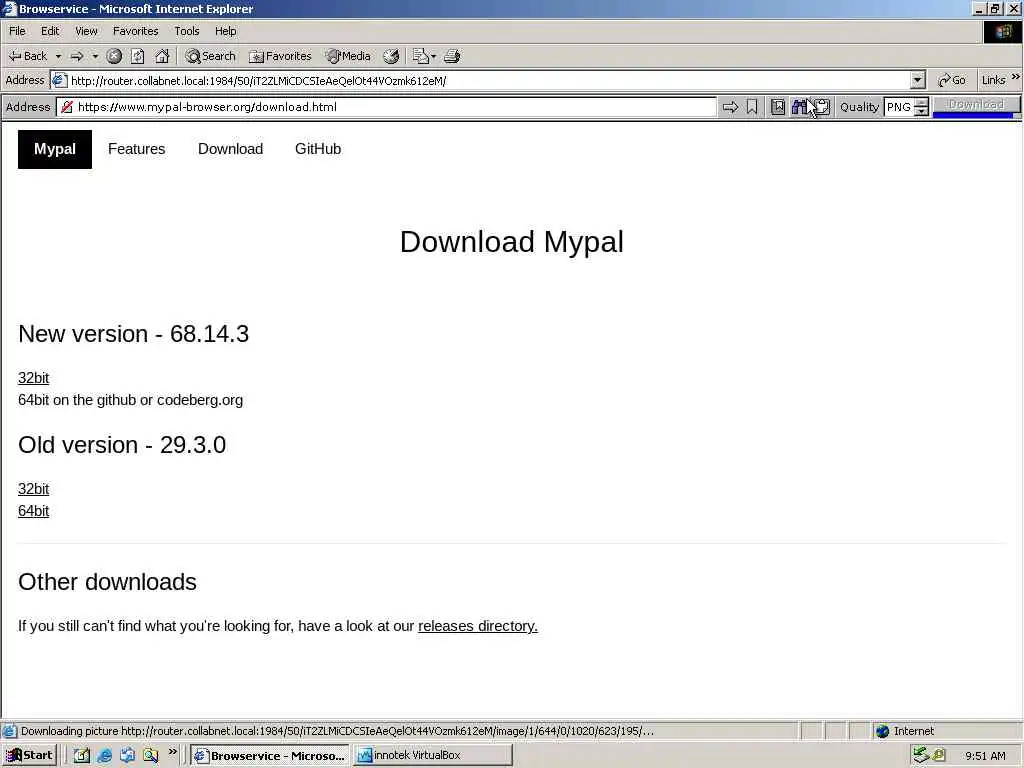Click the Browservice go arrow icon

[730, 107]
